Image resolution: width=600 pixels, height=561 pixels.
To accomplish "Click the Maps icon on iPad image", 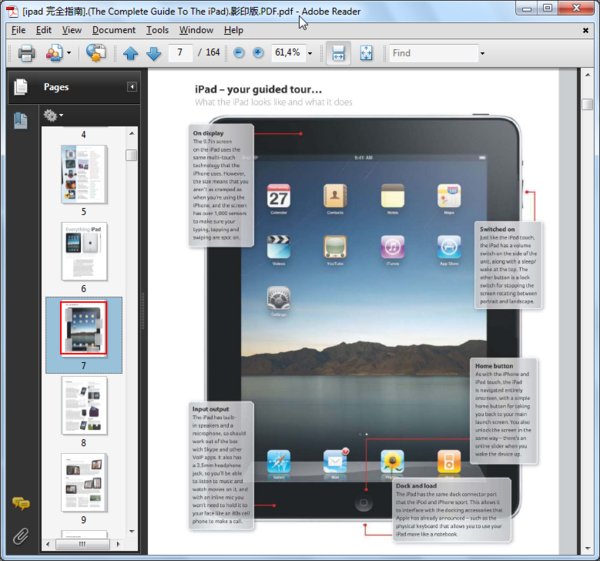I will pos(449,196).
